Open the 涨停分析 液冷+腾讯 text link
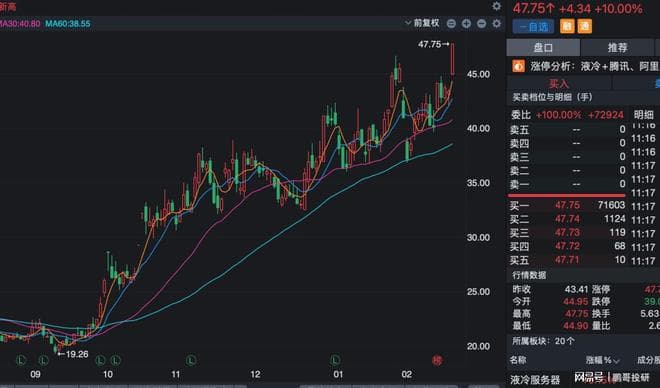Viewport: 660px width, 388px height. point(594,66)
